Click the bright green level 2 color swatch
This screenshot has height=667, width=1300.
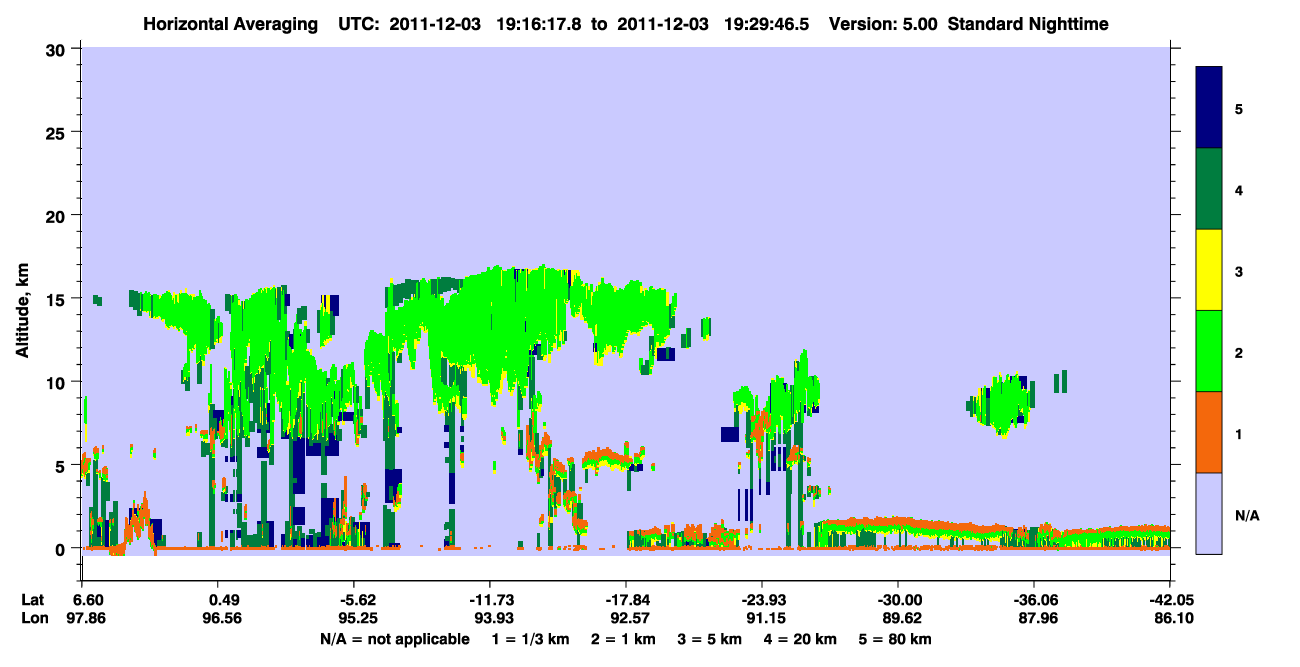coord(1209,351)
